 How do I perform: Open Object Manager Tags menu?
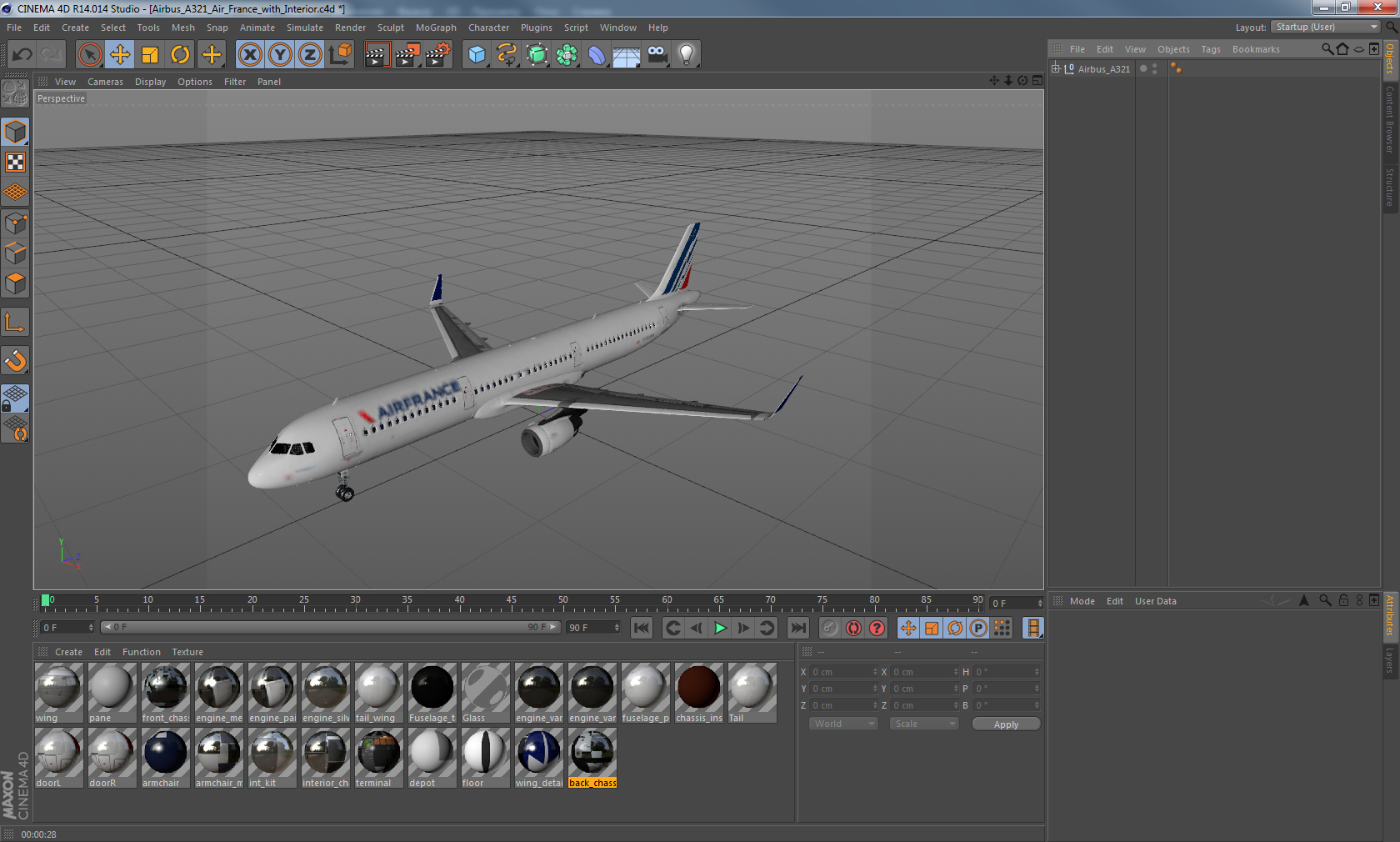click(1211, 49)
